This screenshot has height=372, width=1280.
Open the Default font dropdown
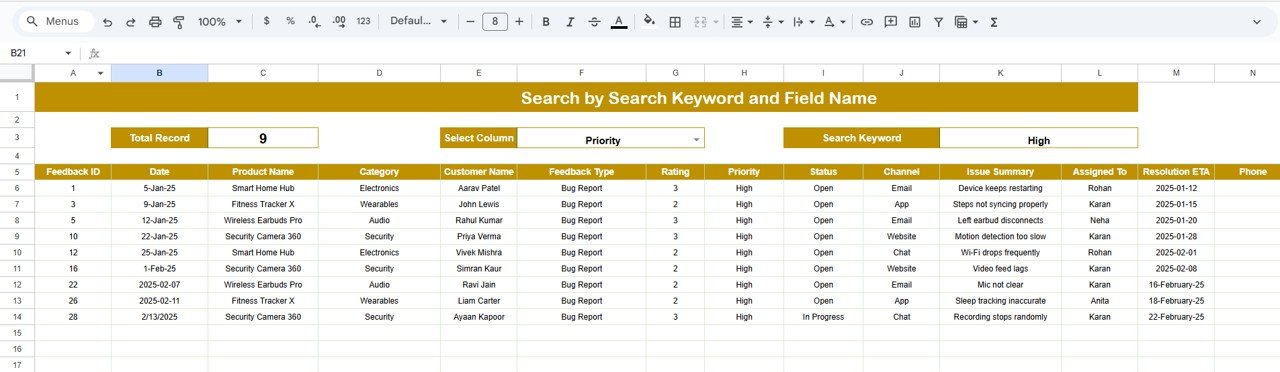pyautogui.click(x=418, y=21)
